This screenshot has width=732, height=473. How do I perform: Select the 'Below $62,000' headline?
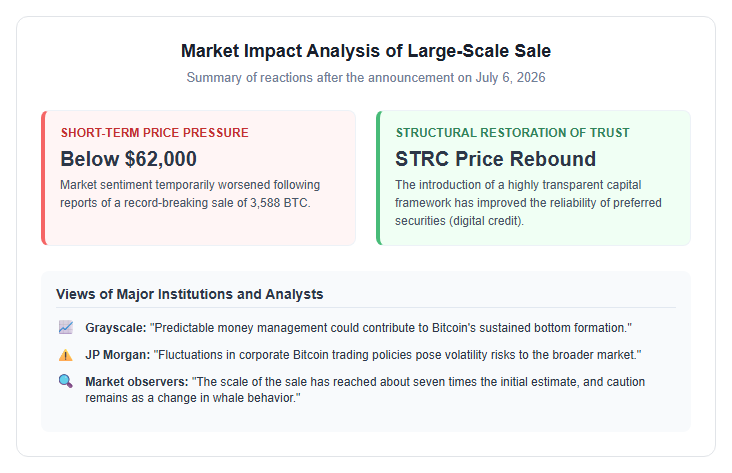[128, 159]
